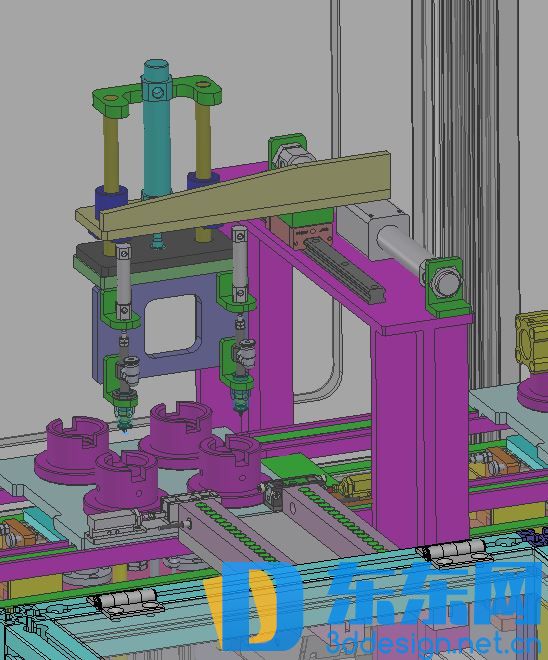
Task: Click the yellow motor at right edge
Action: click(532, 342)
